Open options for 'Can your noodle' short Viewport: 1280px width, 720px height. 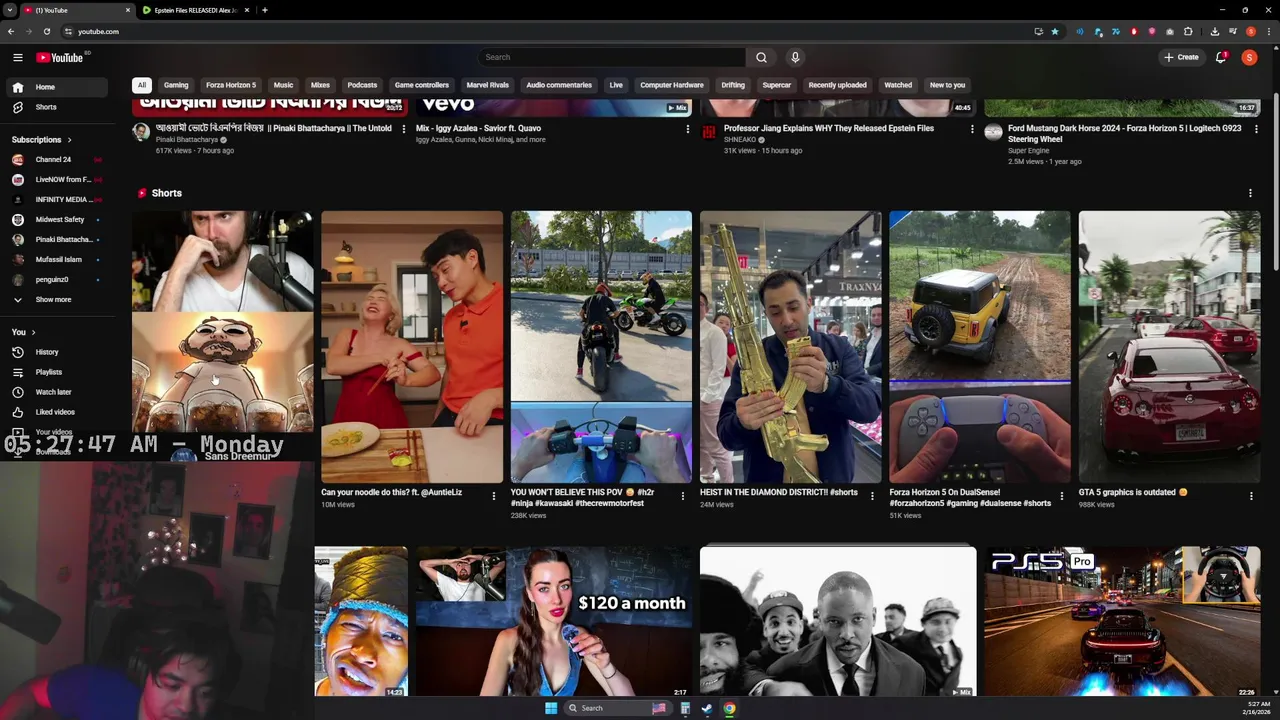pyautogui.click(x=493, y=495)
